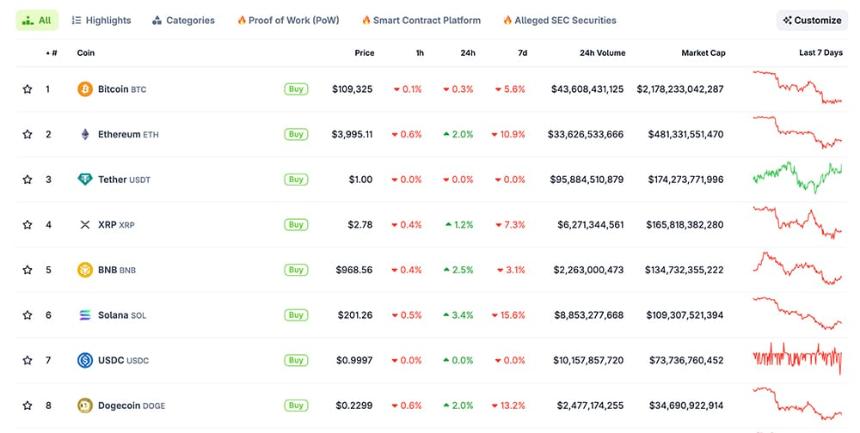Sort coins by 24h Volume header
This screenshot has height=433, width=860.
[x=602, y=52]
